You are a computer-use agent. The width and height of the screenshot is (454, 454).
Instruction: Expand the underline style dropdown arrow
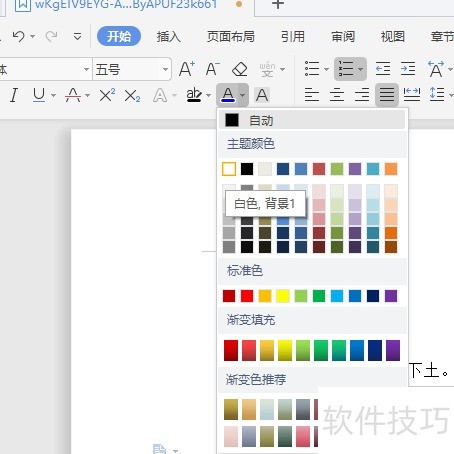(53, 96)
